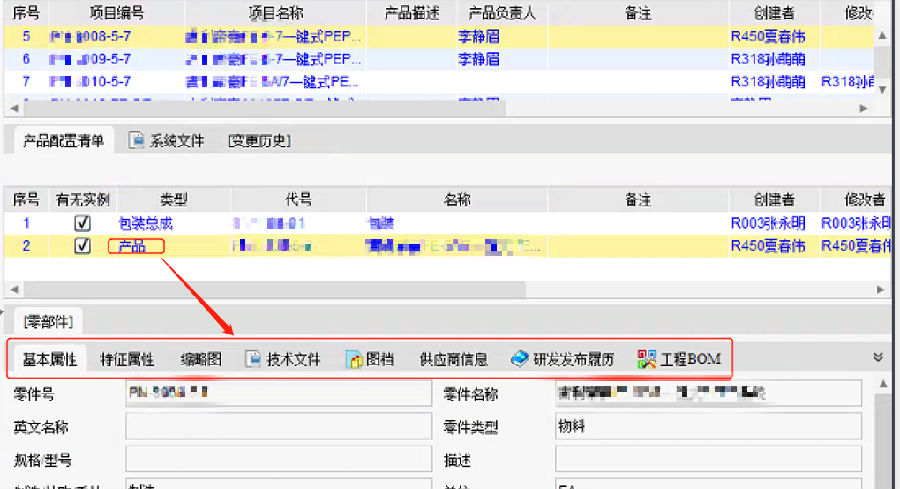Open 工程BOM tab
Screen dimensions: 900x489
coord(679,359)
